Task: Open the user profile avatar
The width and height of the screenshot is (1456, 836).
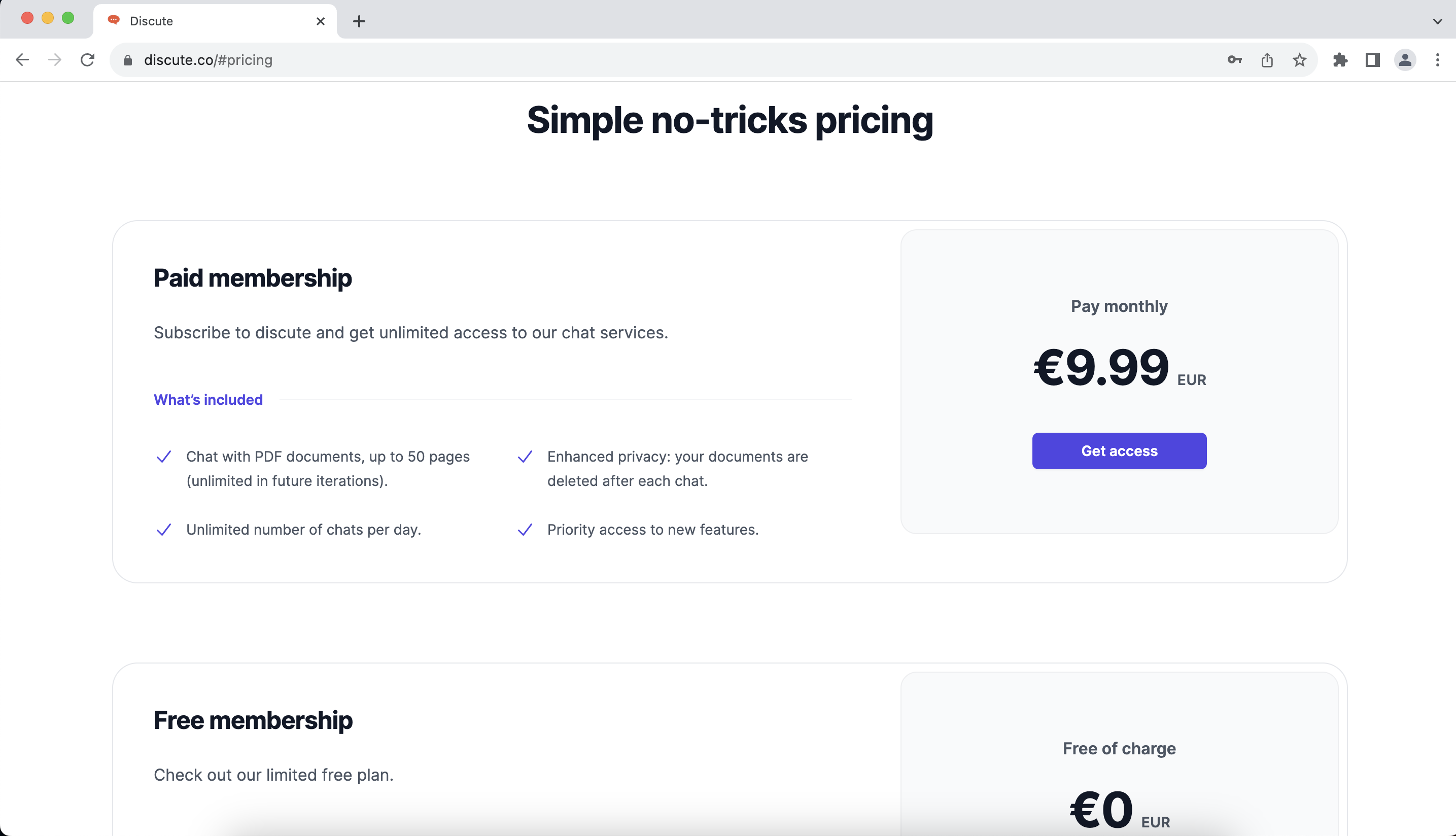Action: coord(1405,60)
